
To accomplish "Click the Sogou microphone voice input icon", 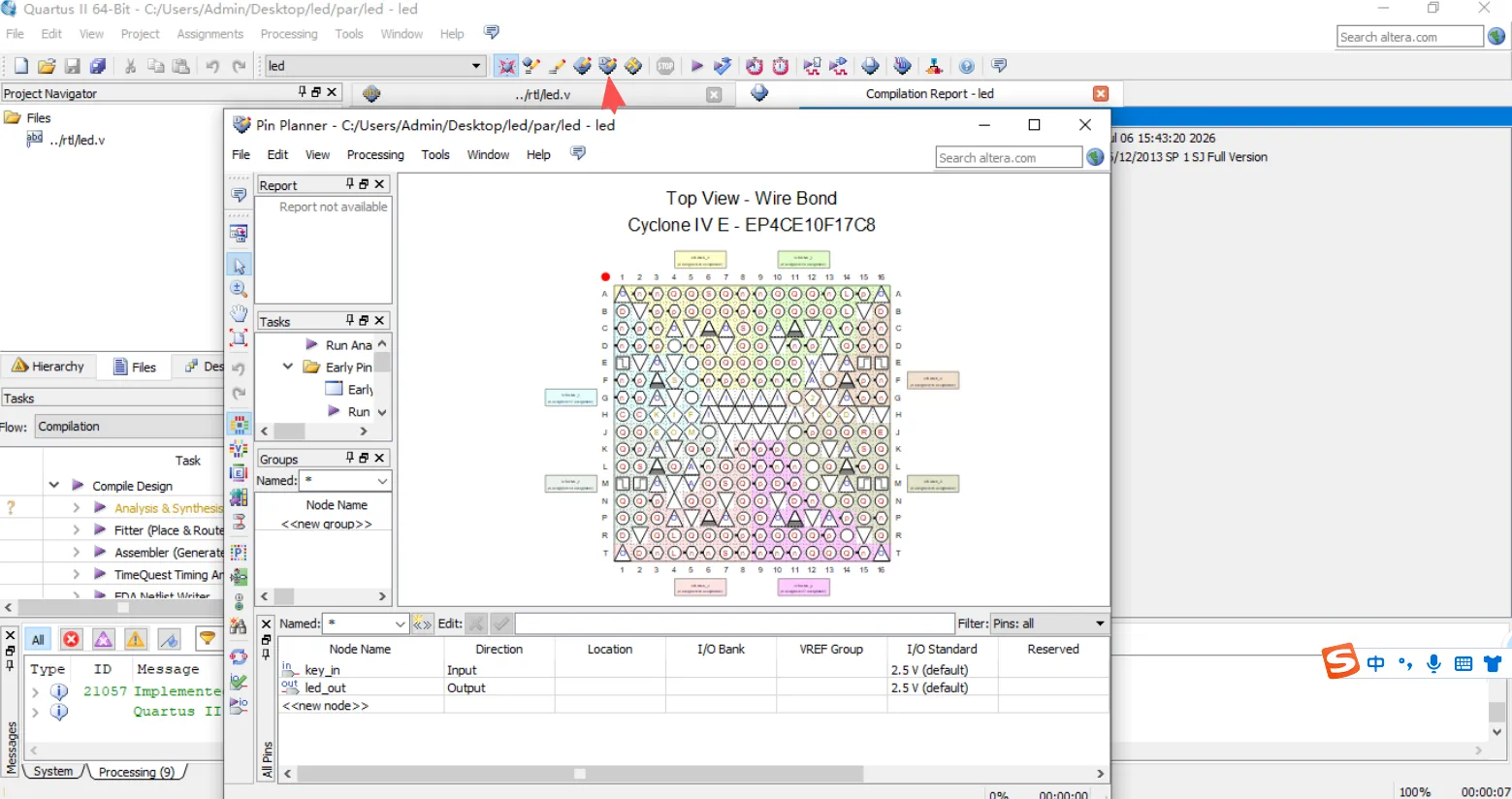I will coord(1433,663).
